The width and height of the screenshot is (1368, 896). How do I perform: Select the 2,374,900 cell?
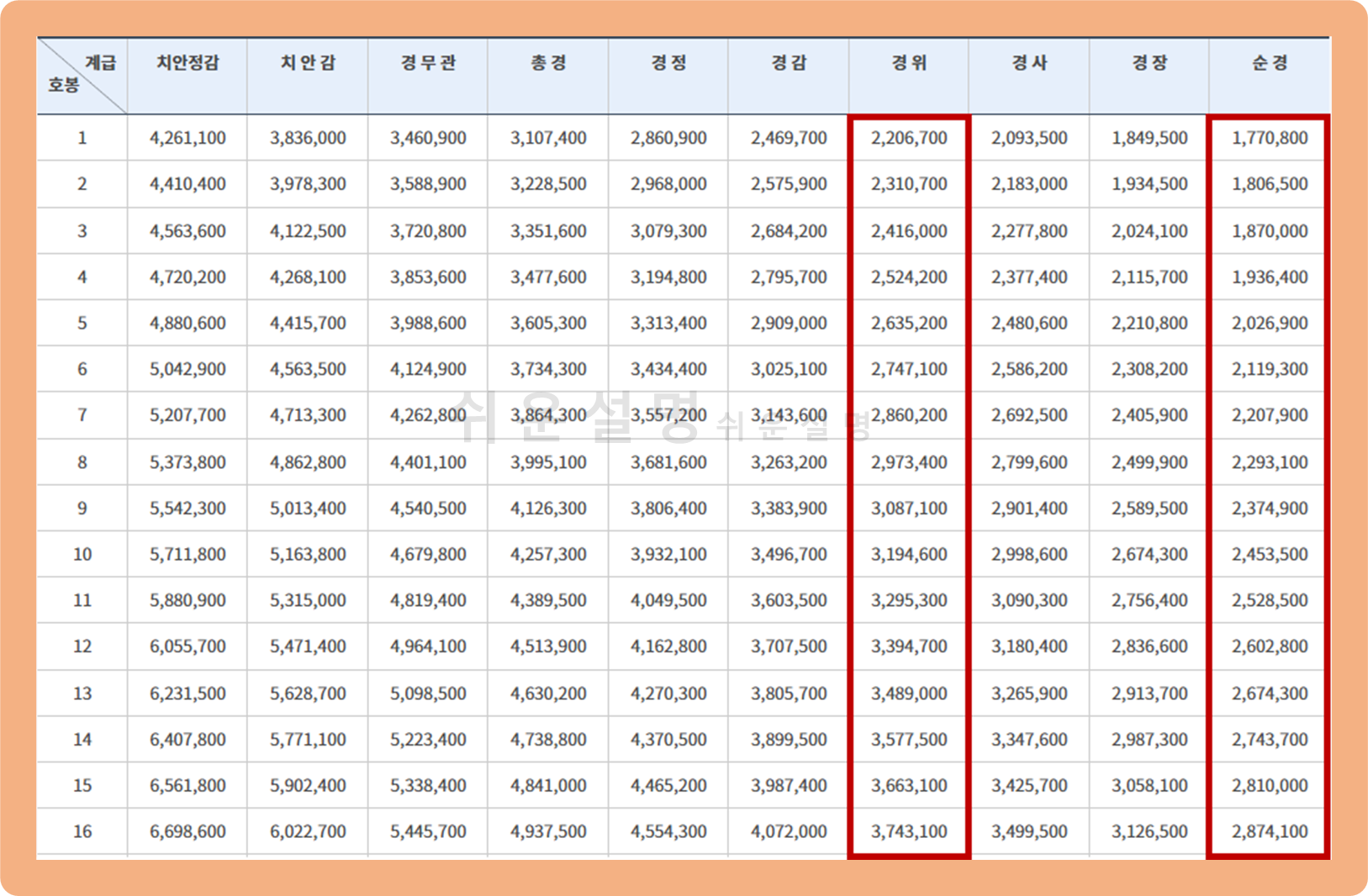coord(1270,509)
